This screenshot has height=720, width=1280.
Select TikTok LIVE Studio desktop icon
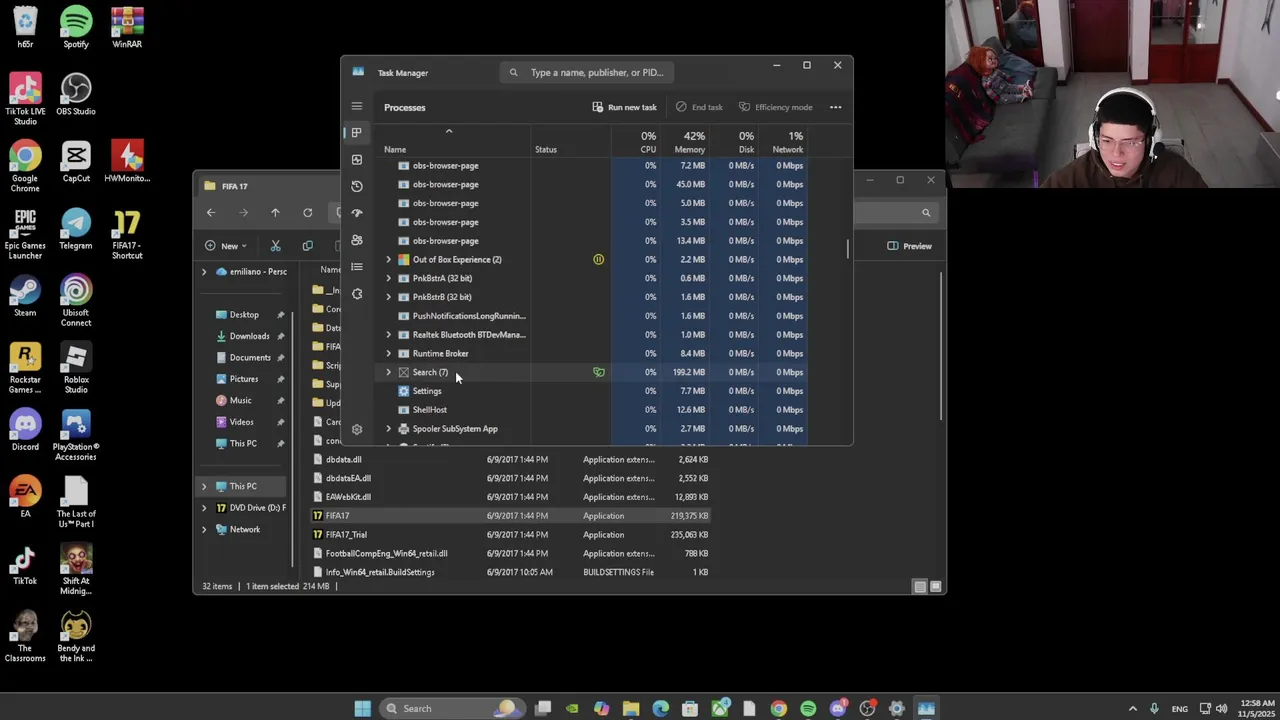coord(25,100)
